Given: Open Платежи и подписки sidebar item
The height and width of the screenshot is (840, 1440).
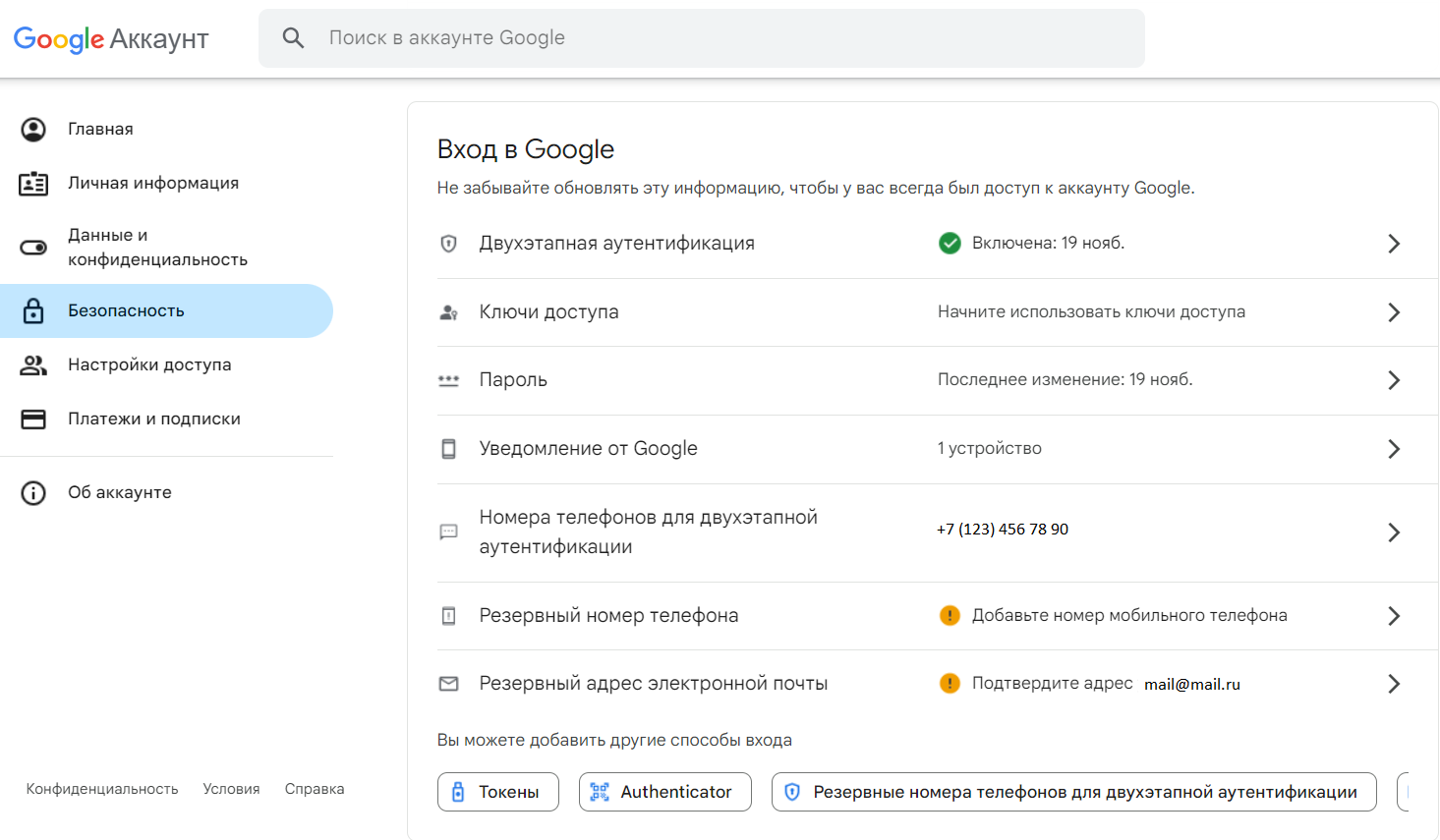Looking at the screenshot, I should click(166, 419).
